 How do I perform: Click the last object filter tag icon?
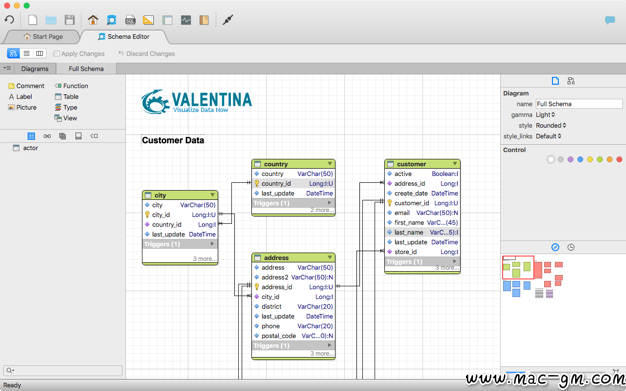[x=94, y=136]
